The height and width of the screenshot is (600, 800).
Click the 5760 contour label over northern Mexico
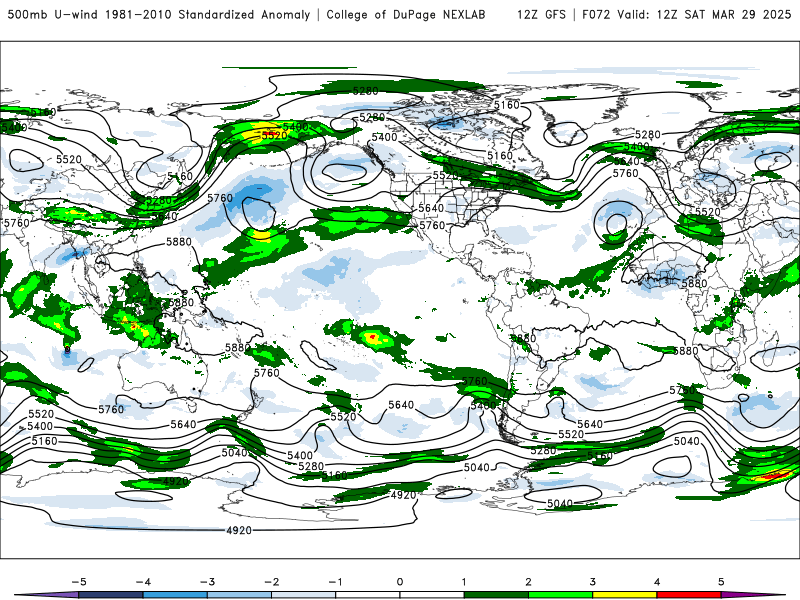[432, 225]
